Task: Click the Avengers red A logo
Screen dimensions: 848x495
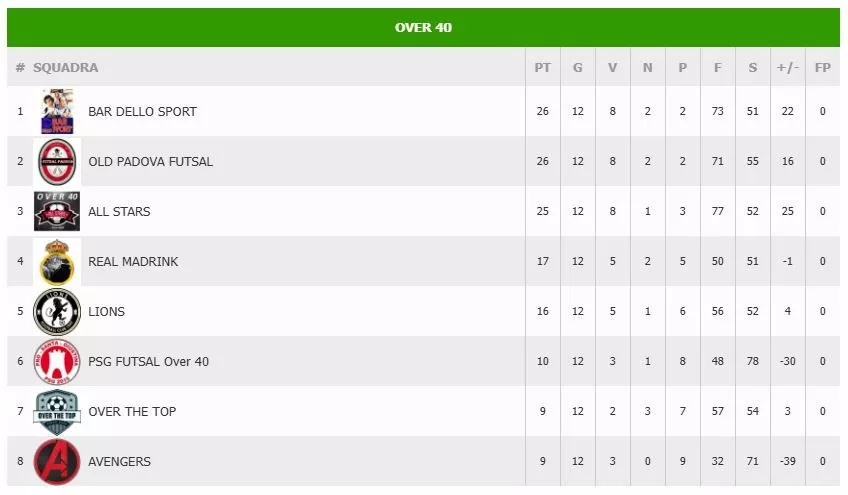Action: pyautogui.click(x=57, y=462)
